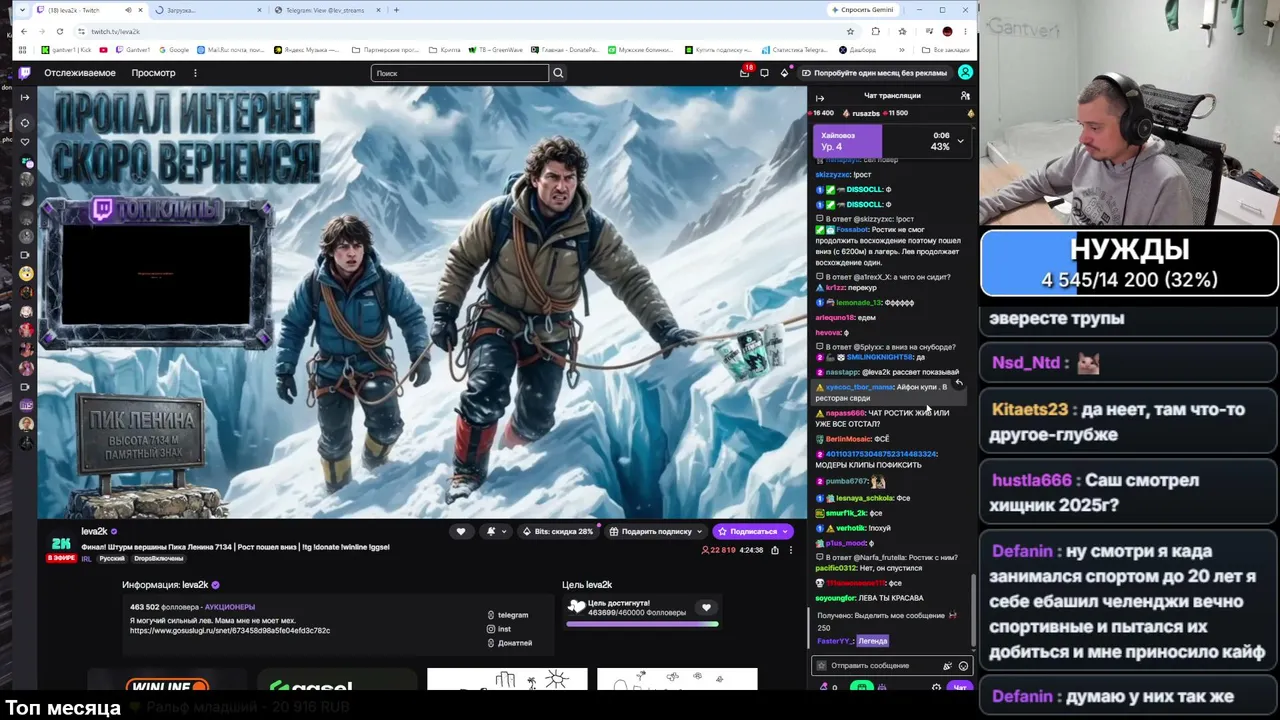The image size is (1280, 720).
Task: Open a new browser tab
Action: pos(396,10)
